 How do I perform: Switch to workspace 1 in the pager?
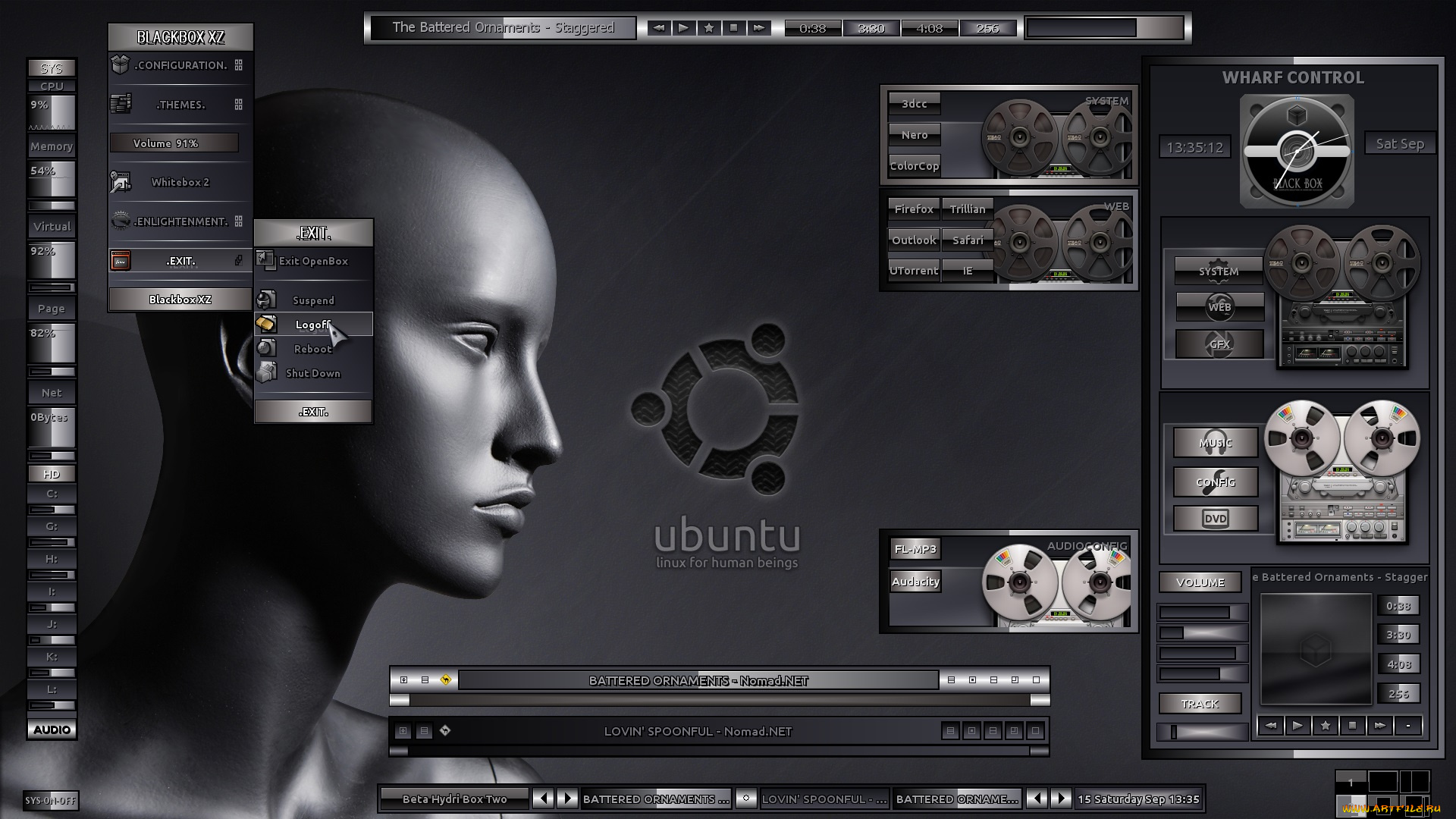click(x=1351, y=782)
